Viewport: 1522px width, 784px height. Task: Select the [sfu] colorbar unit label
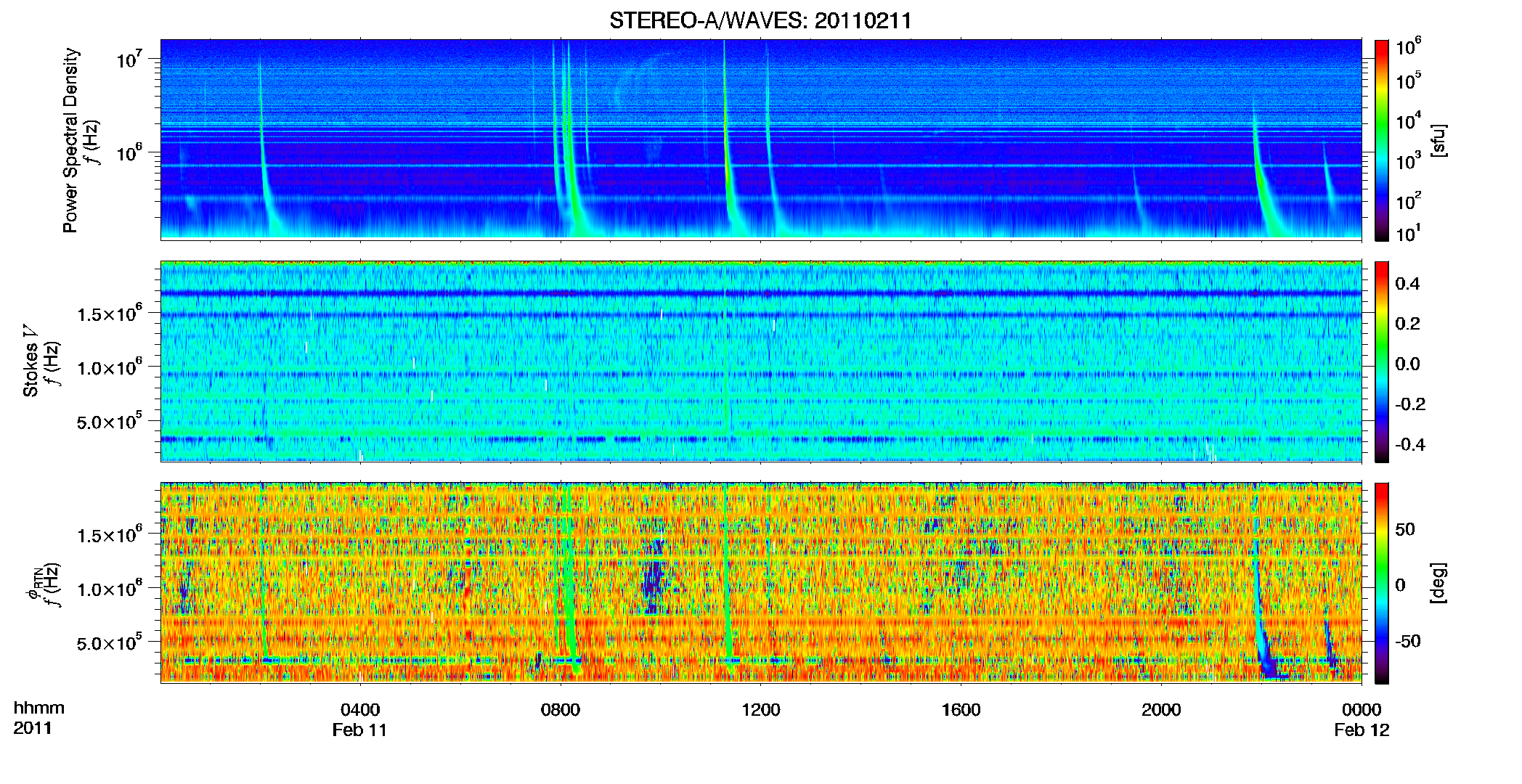(1438, 141)
